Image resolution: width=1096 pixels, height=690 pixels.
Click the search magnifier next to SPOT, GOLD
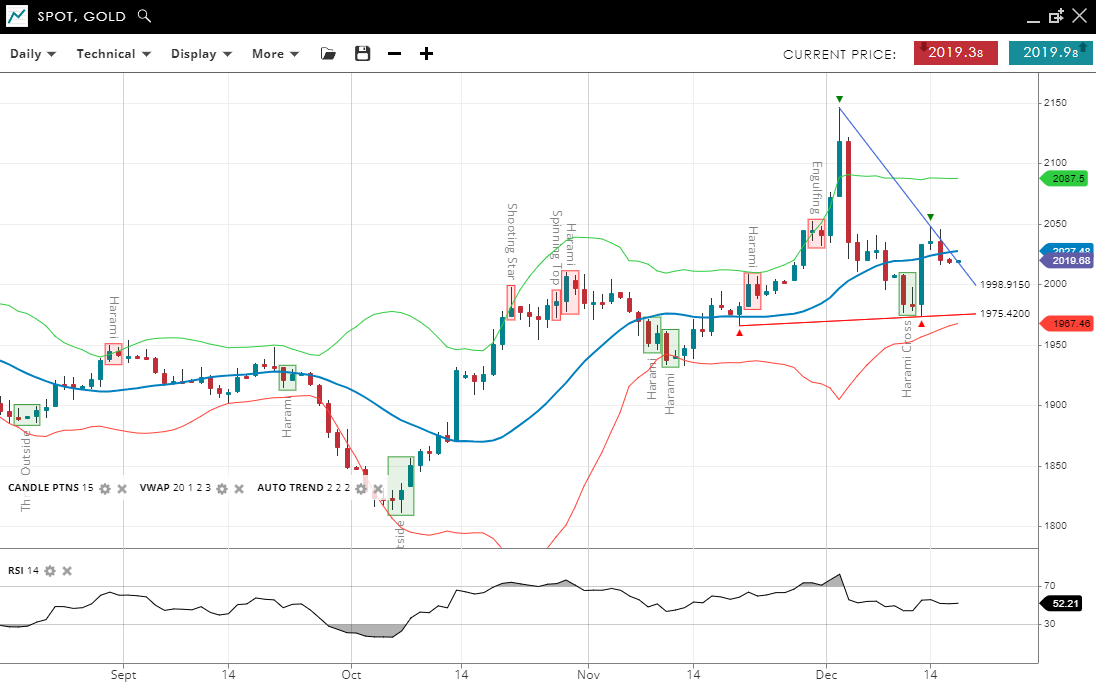click(145, 16)
